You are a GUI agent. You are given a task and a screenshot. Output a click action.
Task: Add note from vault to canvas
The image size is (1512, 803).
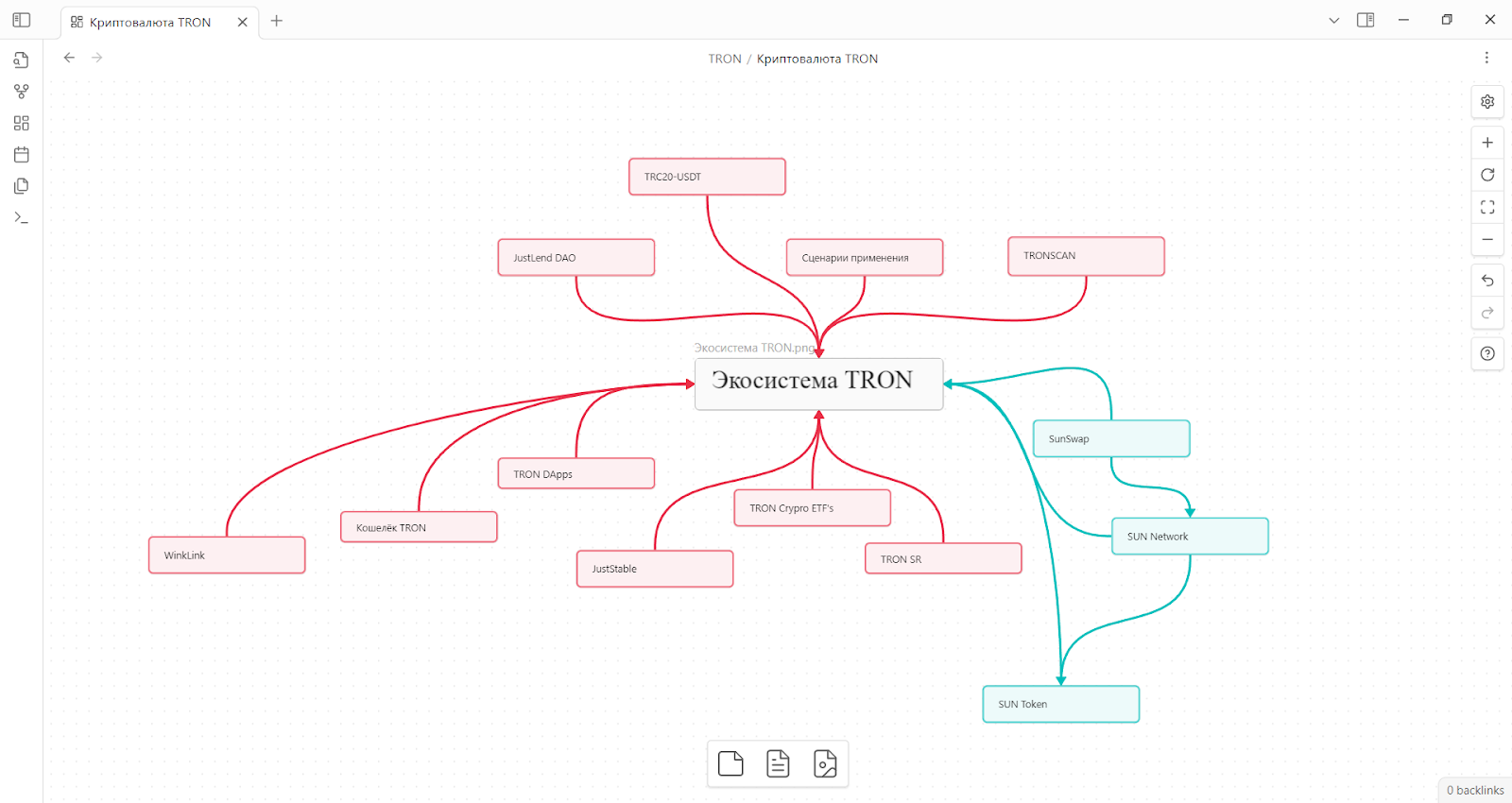point(778,763)
